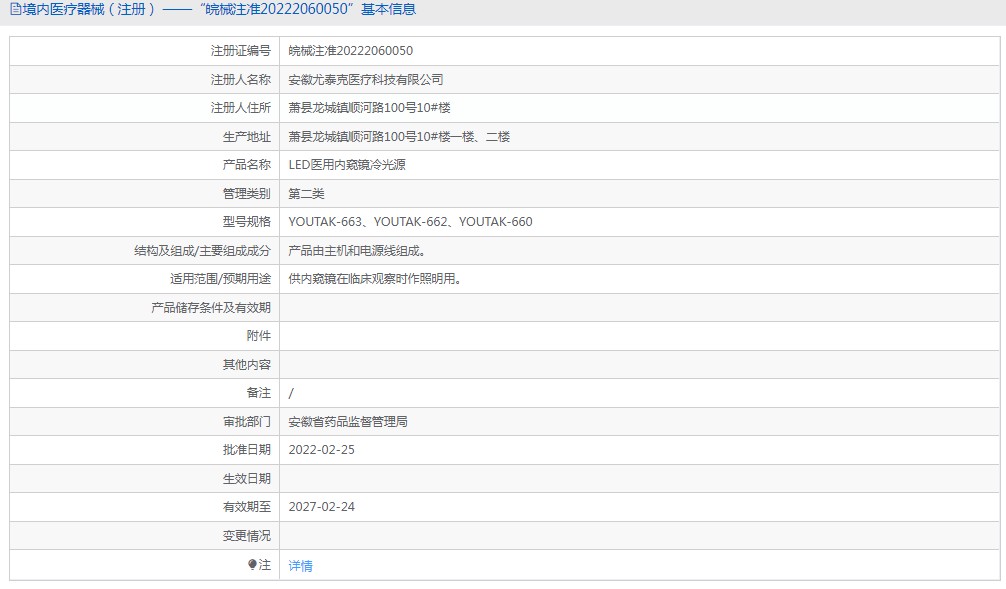1006x589 pixels.
Task: Click expiry date 2027-02-24
Action: click(321, 507)
